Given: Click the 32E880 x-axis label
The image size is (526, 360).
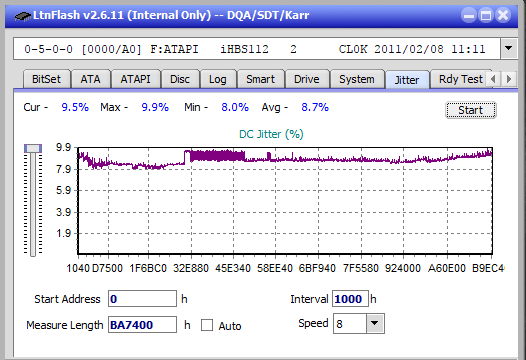Looking at the screenshot, I should [191, 268].
